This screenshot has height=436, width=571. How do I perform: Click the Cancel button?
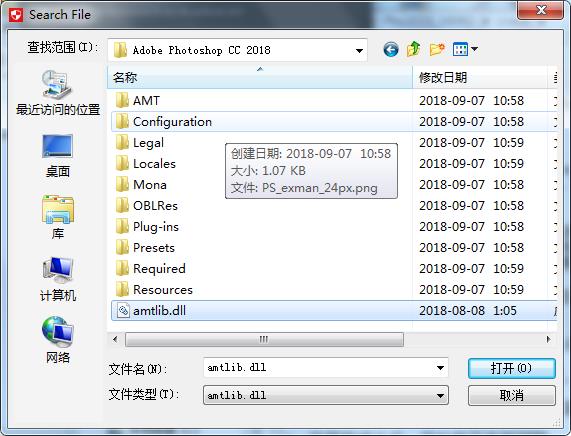pyautogui.click(x=512, y=396)
